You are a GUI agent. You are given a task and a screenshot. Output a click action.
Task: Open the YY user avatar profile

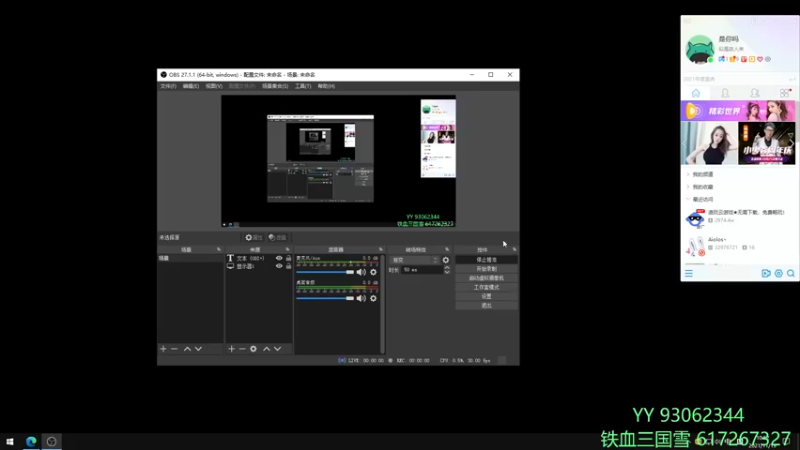point(699,49)
